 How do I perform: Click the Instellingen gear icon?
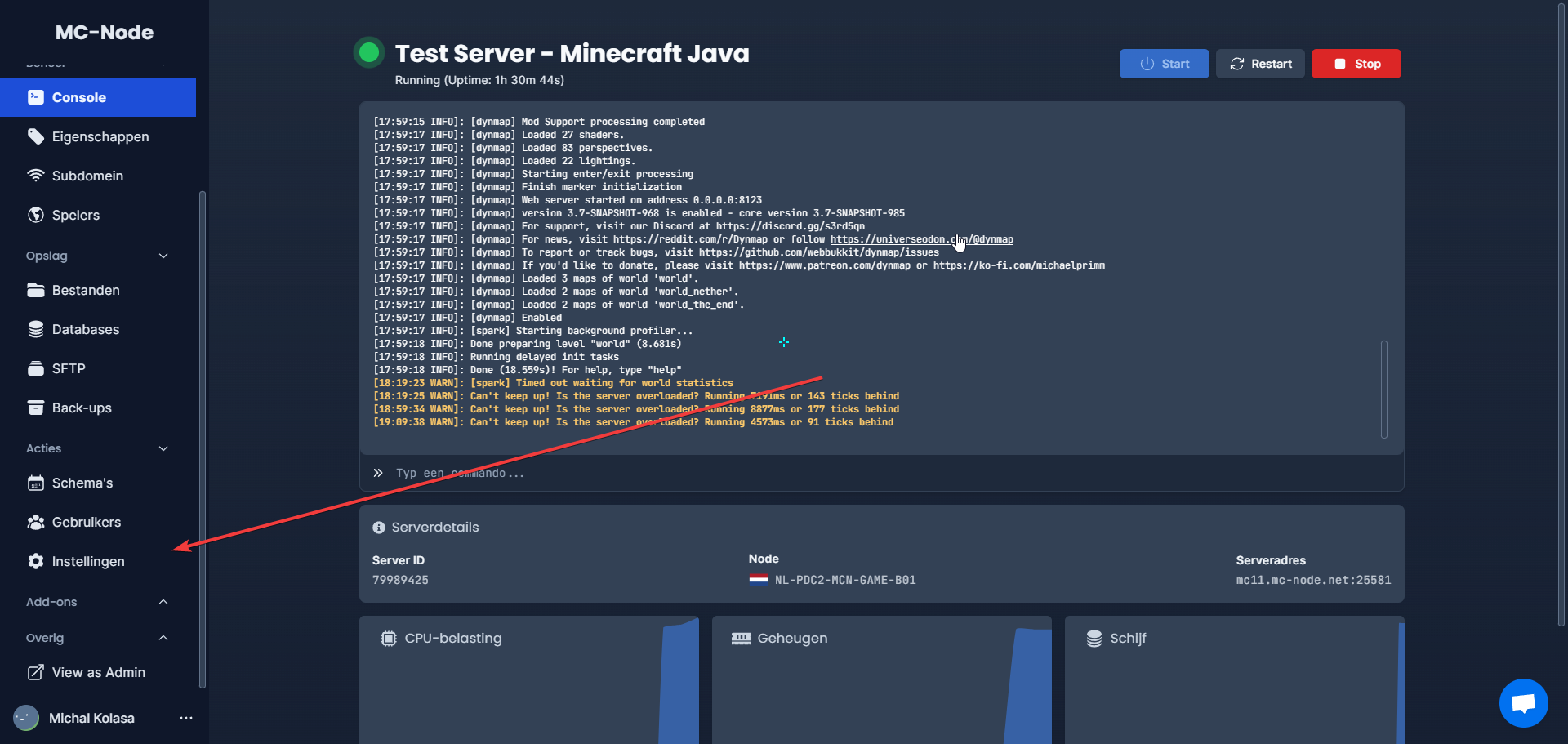point(35,561)
